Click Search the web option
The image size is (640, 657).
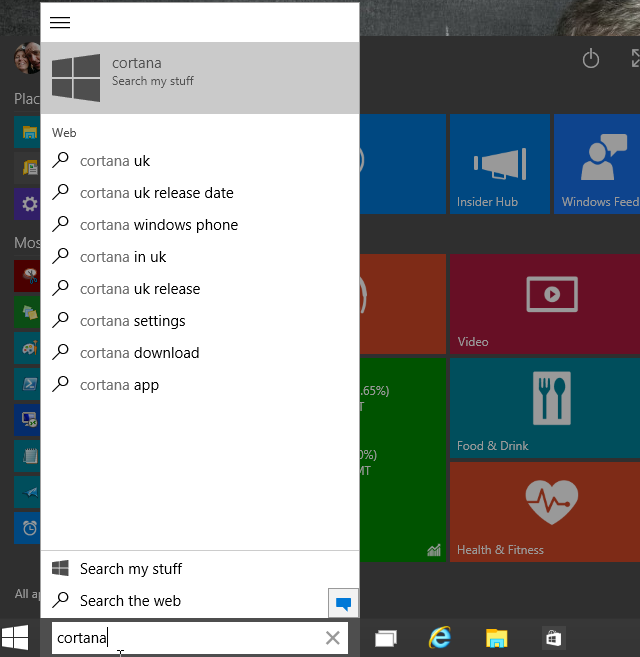tap(184, 600)
